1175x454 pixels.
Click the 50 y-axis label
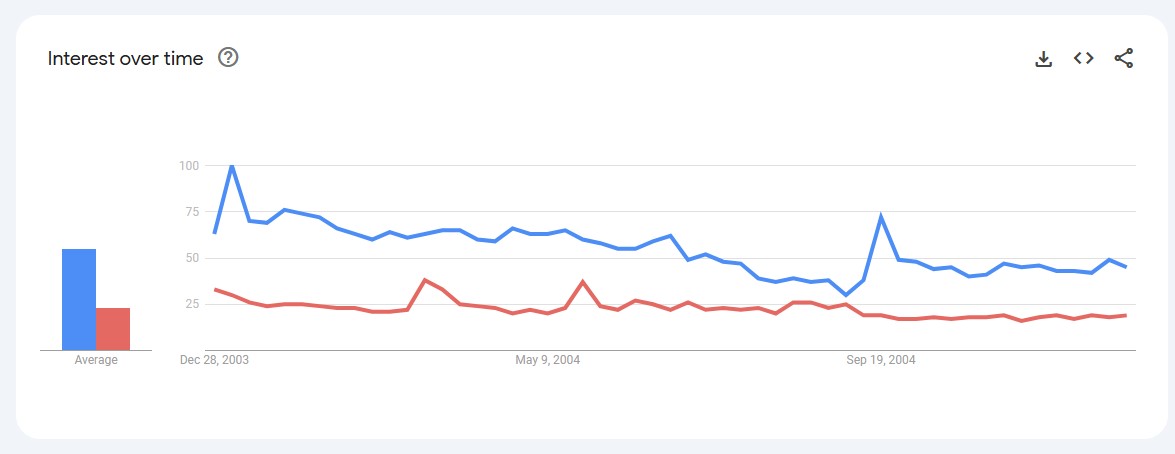tap(192, 258)
